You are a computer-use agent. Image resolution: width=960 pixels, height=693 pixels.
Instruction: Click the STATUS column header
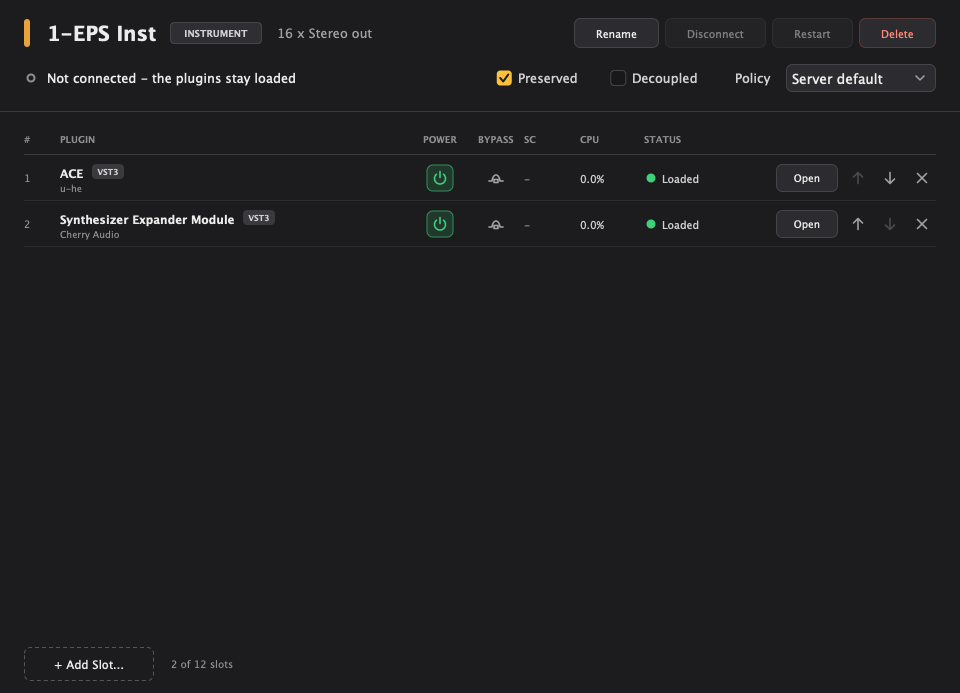(x=662, y=140)
